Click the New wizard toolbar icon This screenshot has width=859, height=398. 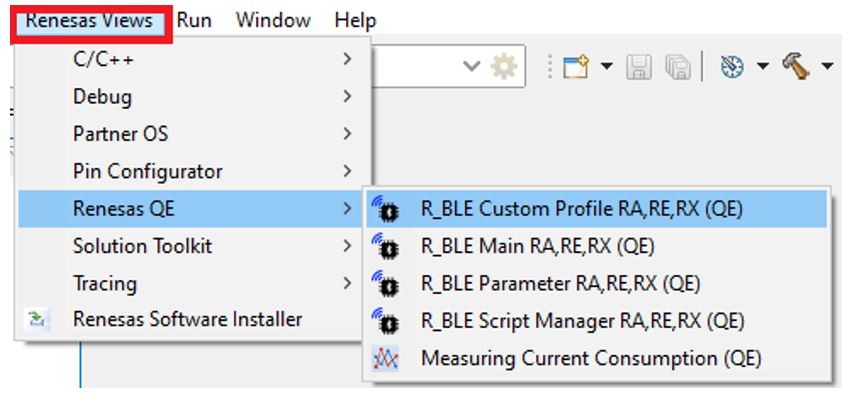point(576,67)
